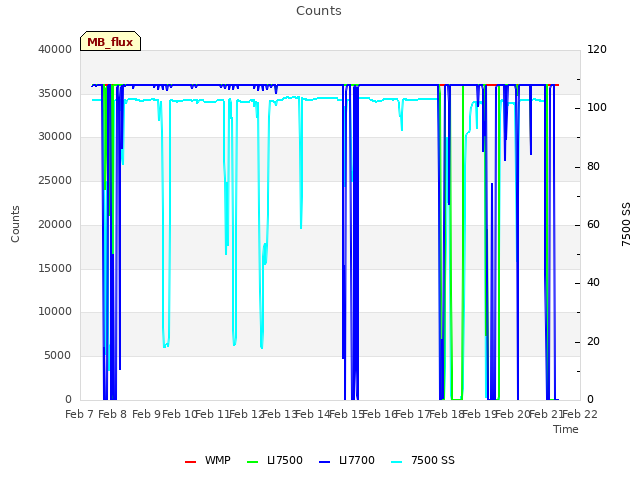
Task: Click the right 7500 SS axis label
Action: pos(626,224)
